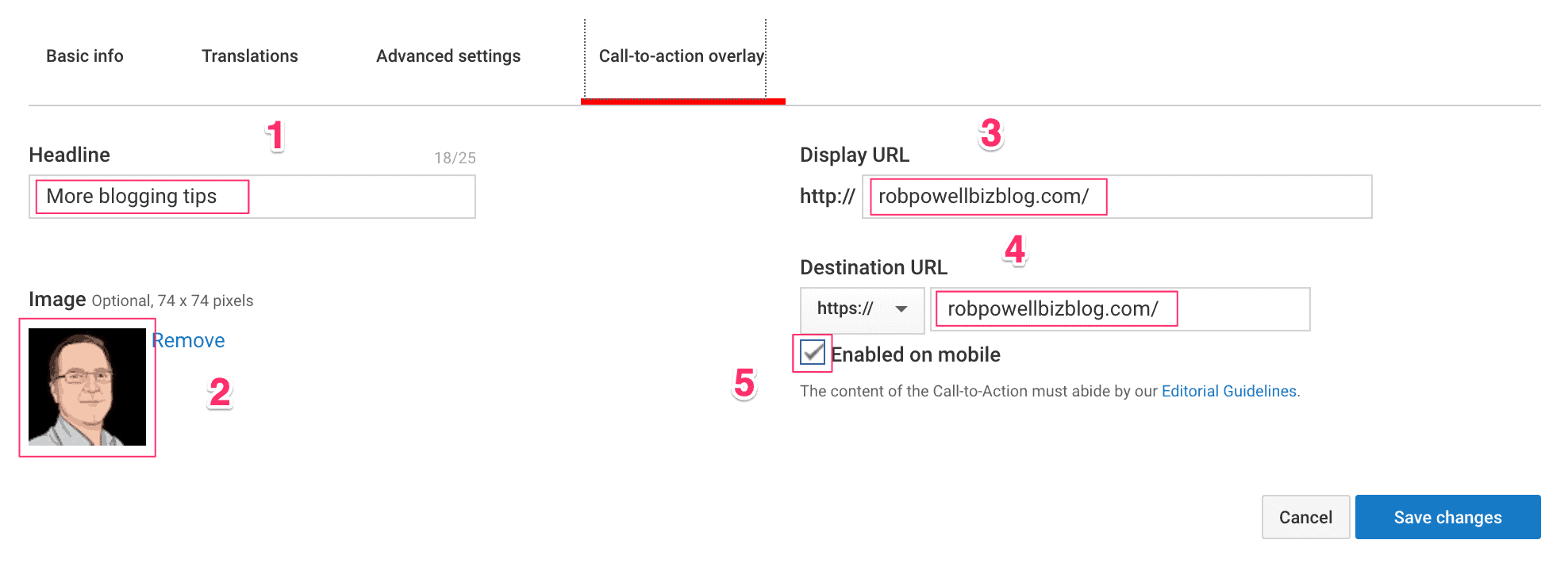
Task: Remove the uploaded overlay image
Action: pyautogui.click(x=188, y=339)
